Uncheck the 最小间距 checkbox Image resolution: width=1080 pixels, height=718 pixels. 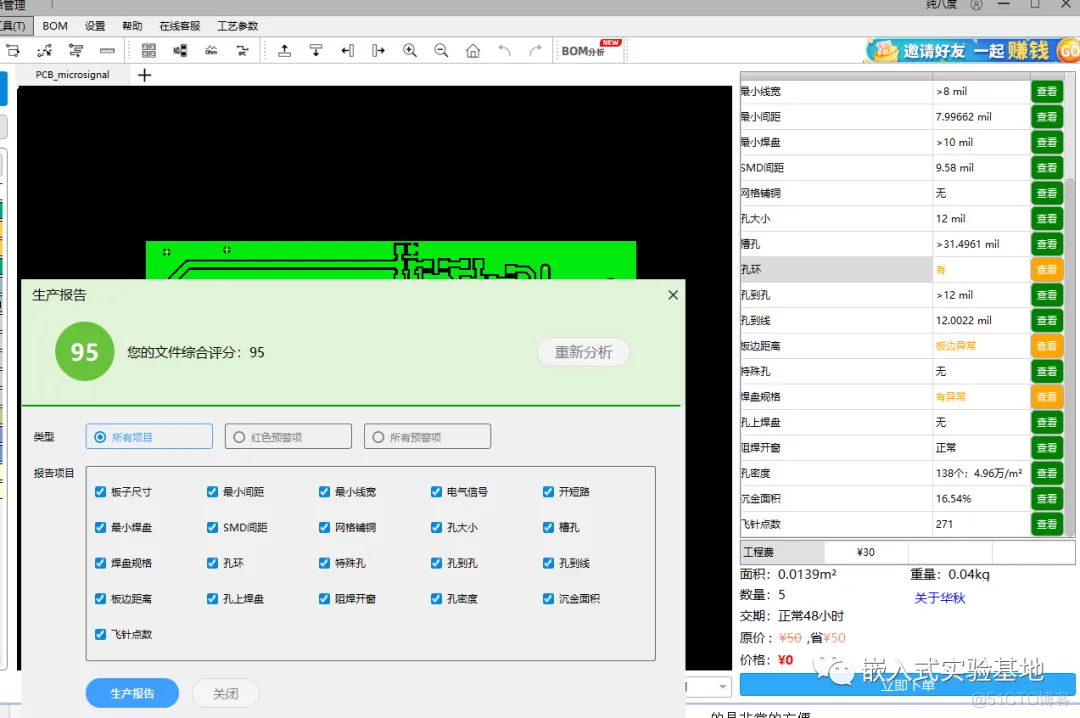(x=212, y=492)
